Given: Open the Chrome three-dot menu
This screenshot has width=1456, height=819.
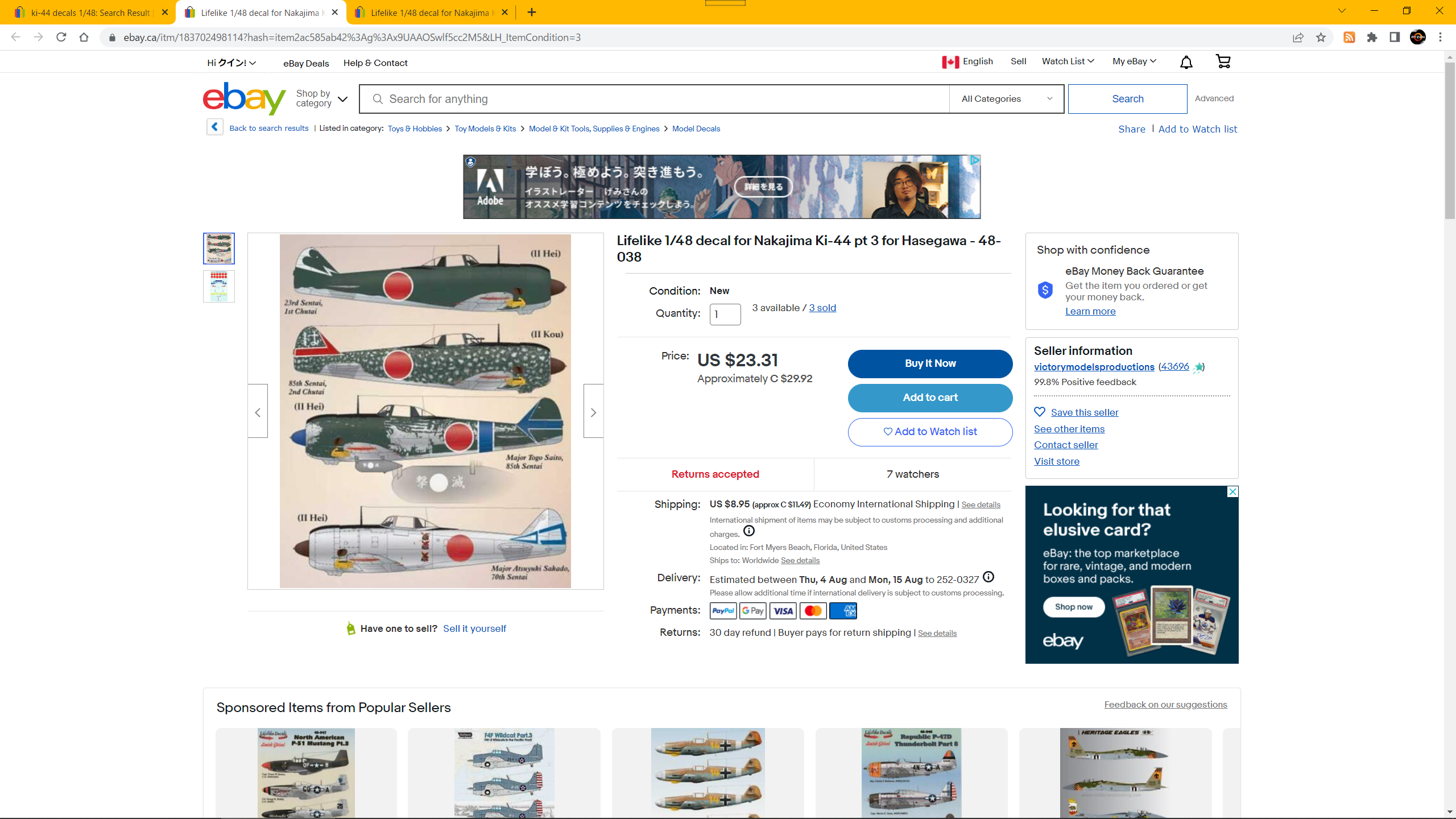Looking at the screenshot, I should pyautogui.click(x=1440, y=38).
